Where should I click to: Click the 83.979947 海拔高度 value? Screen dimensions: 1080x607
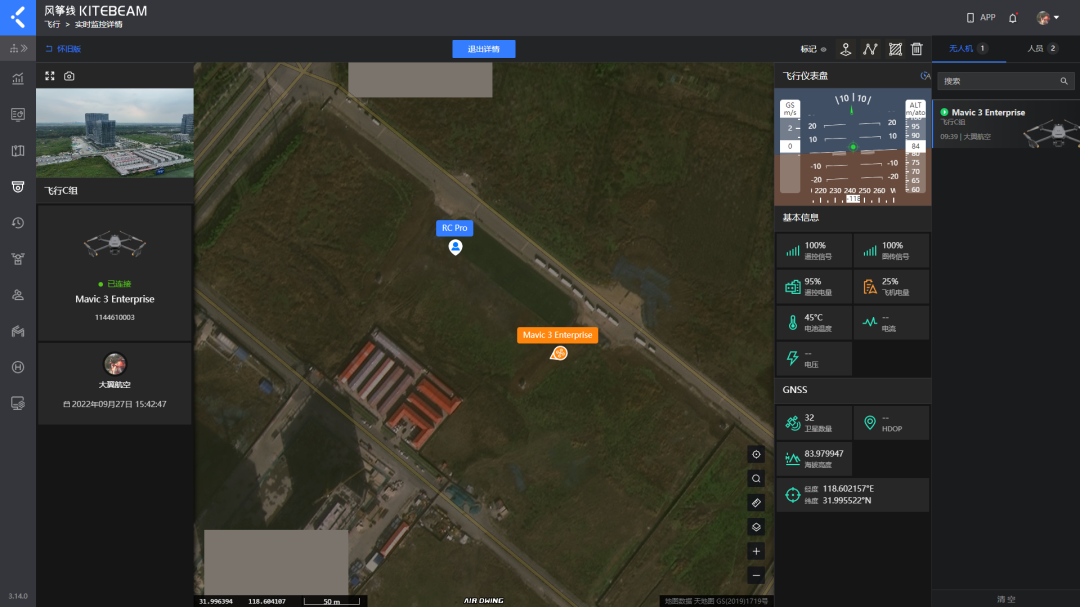[824, 453]
